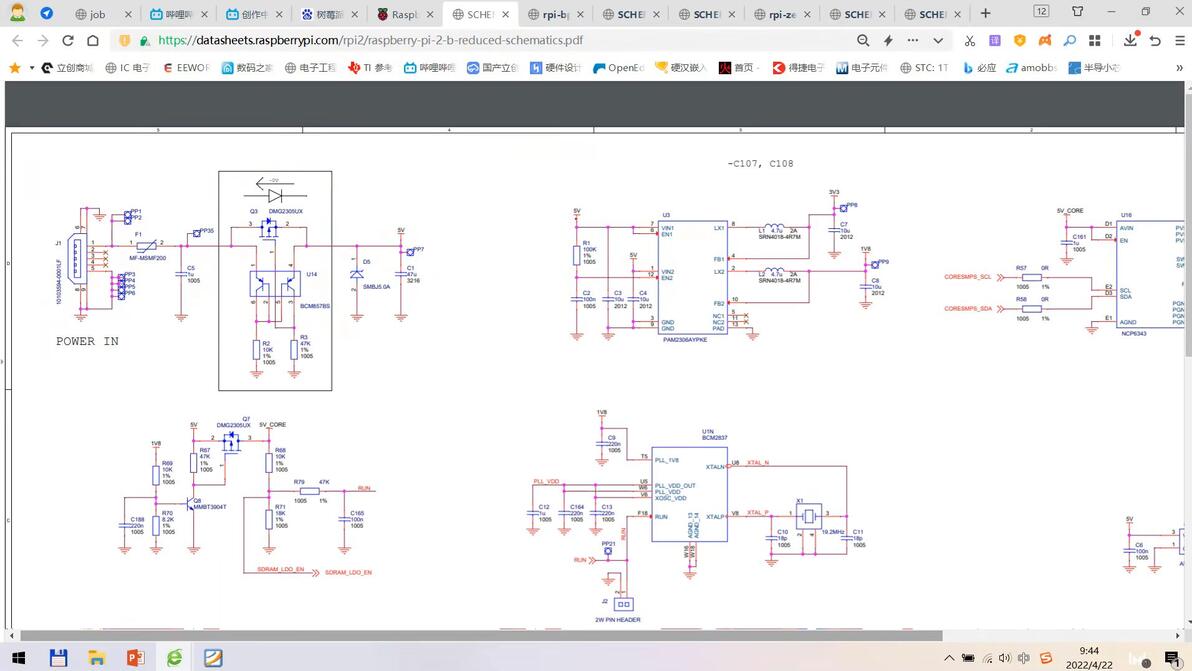
Task: Click the four-square extensions grid icon
Action: point(1095,41)
